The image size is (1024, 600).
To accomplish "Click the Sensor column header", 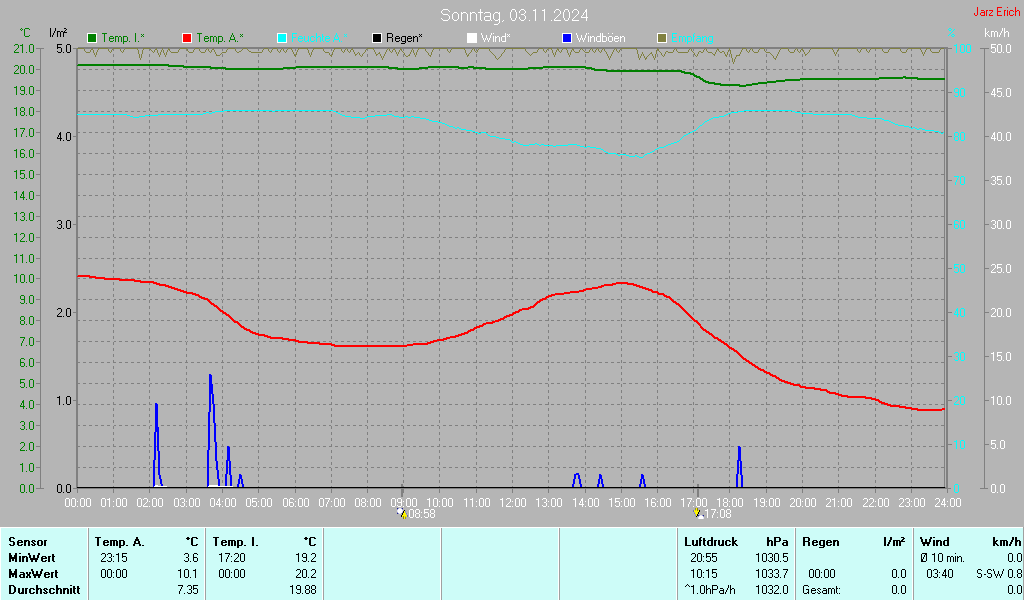I will [27, 542].
